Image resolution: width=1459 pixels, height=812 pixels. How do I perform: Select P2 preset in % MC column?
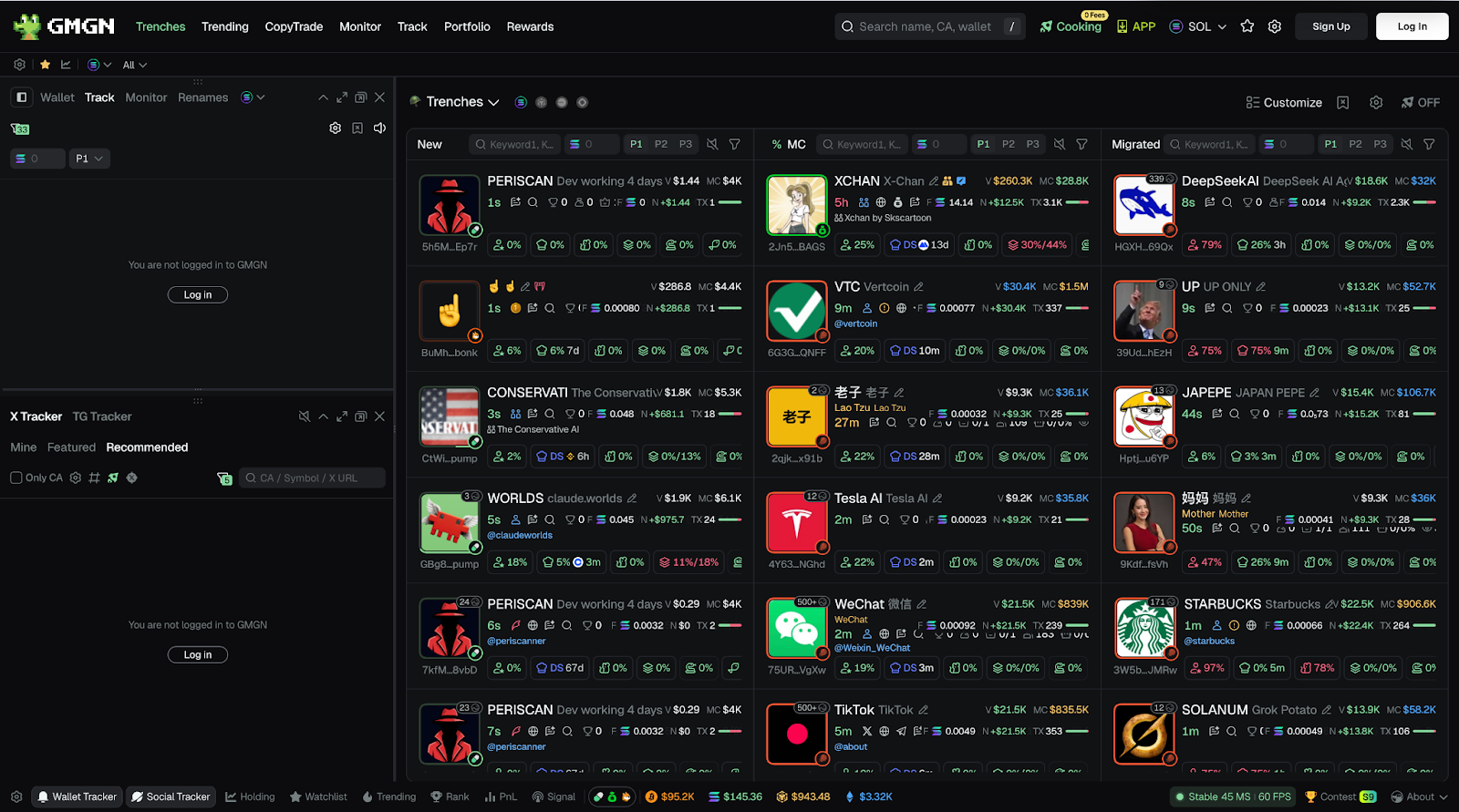pos(1009,144)
